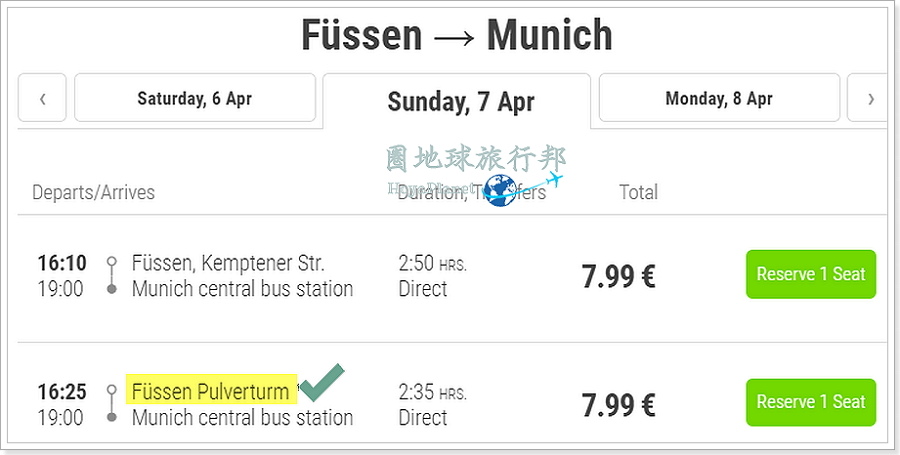Reserve 1 seat on the 16:25 departure
This screenshot has height=455, width=900.
coord(810,402)
